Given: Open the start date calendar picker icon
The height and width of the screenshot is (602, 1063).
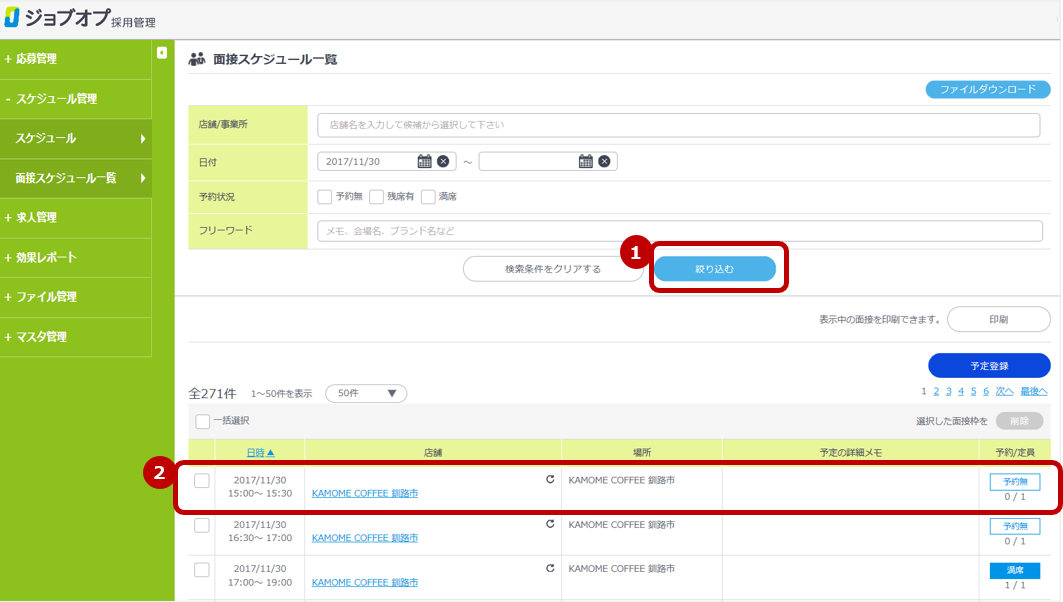Looking at the screenshot, I should [x=424, y=161].
